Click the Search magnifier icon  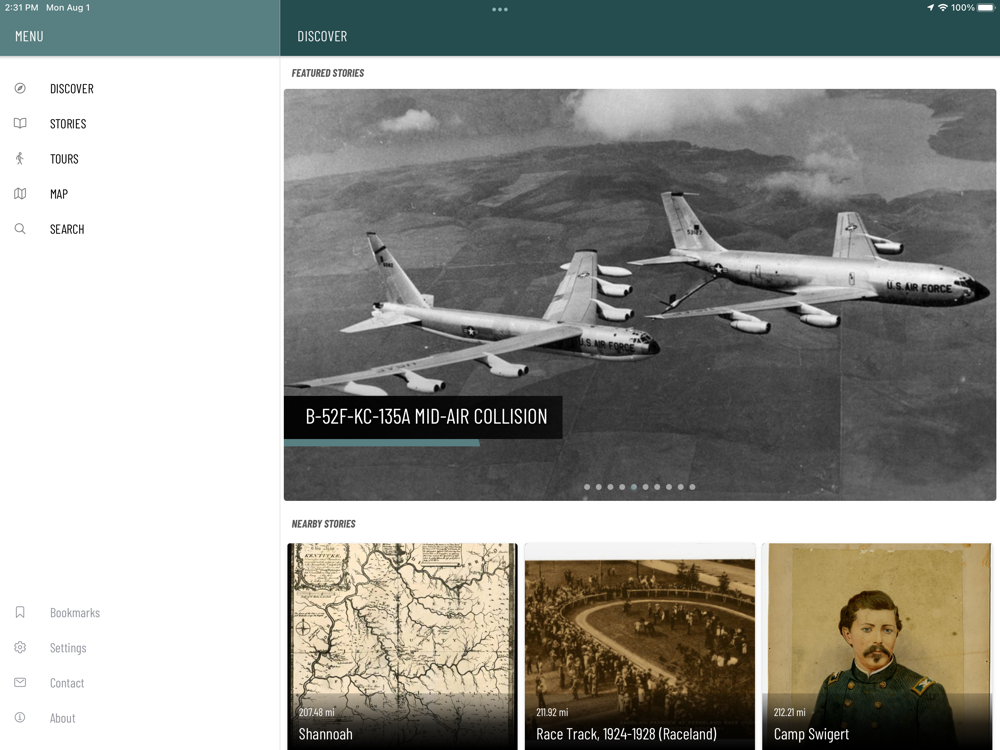(20, 228)
